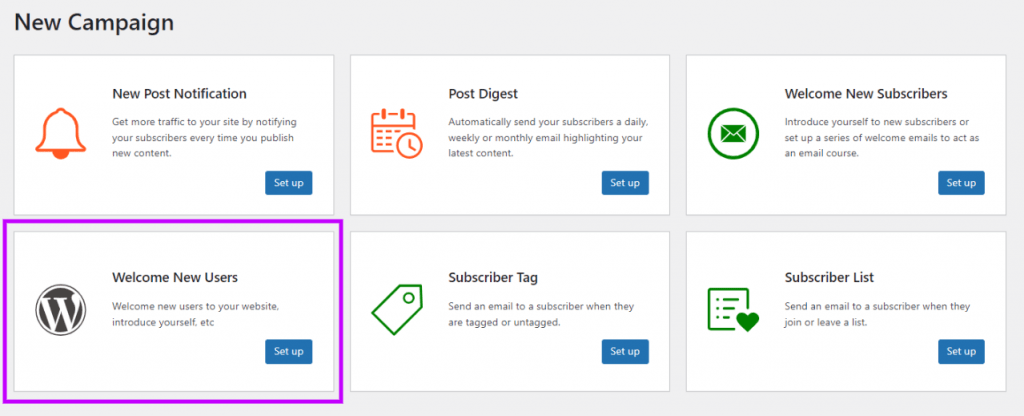
Task: Set up the Post Digest campaign
Action: point(625,183)
